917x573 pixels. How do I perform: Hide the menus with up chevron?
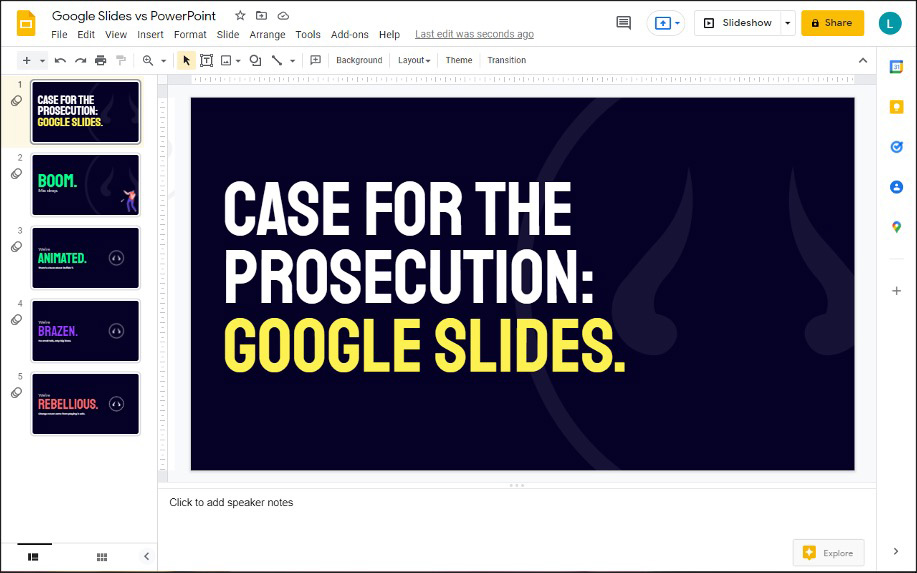863,60
